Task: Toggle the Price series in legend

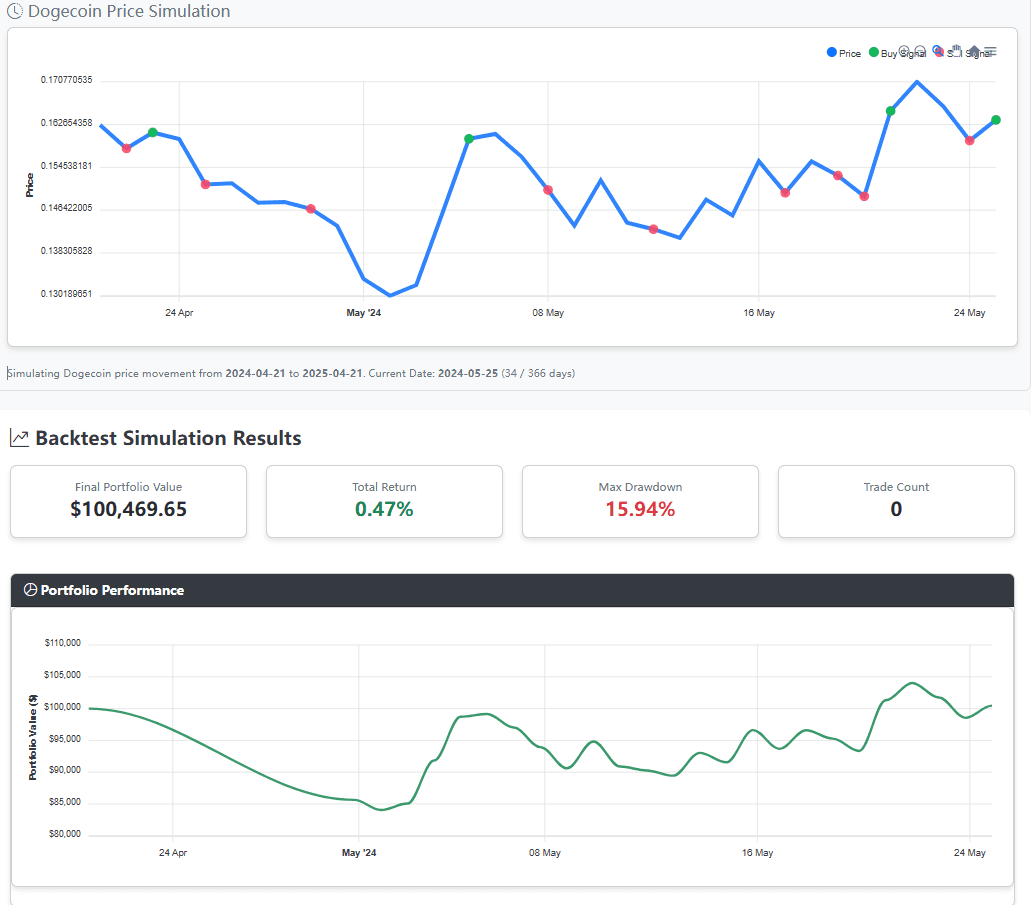Action: (844, 53)
